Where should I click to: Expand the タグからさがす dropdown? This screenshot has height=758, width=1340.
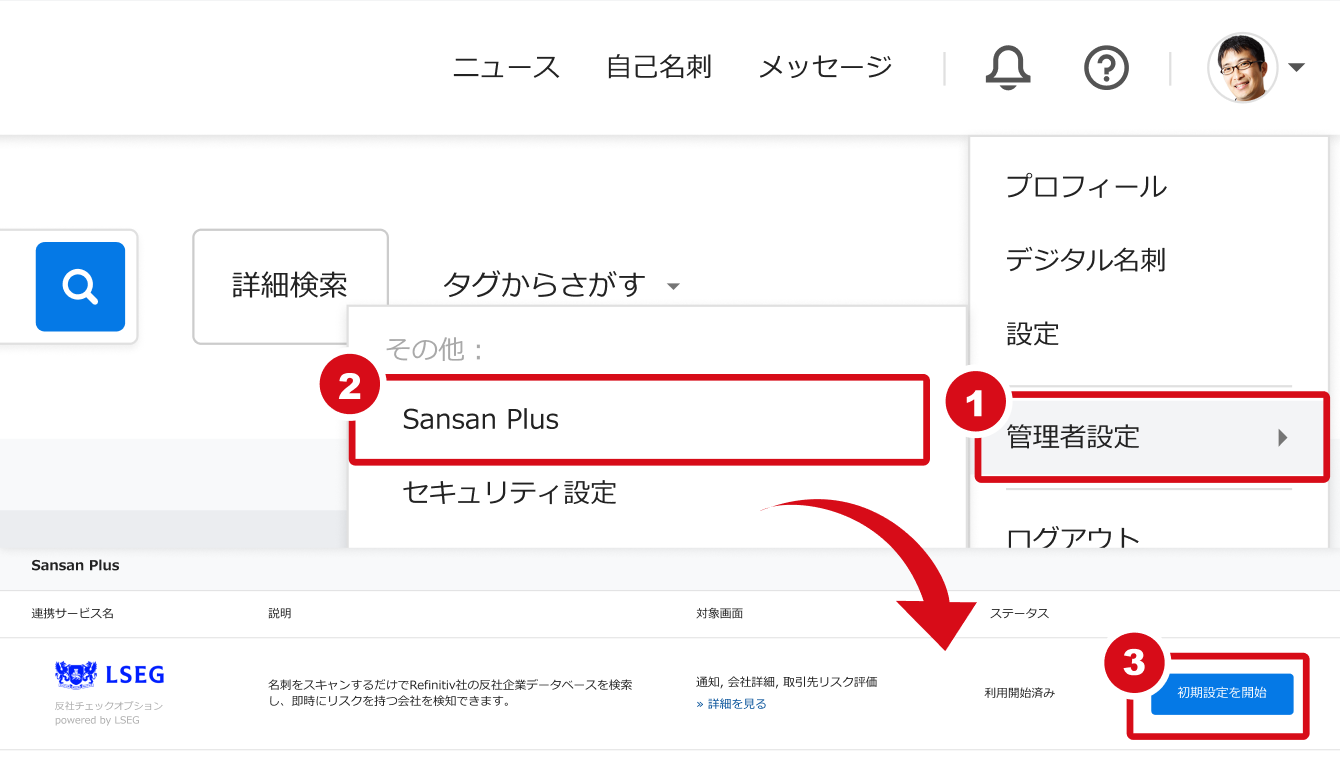click(x=545, y=285)
